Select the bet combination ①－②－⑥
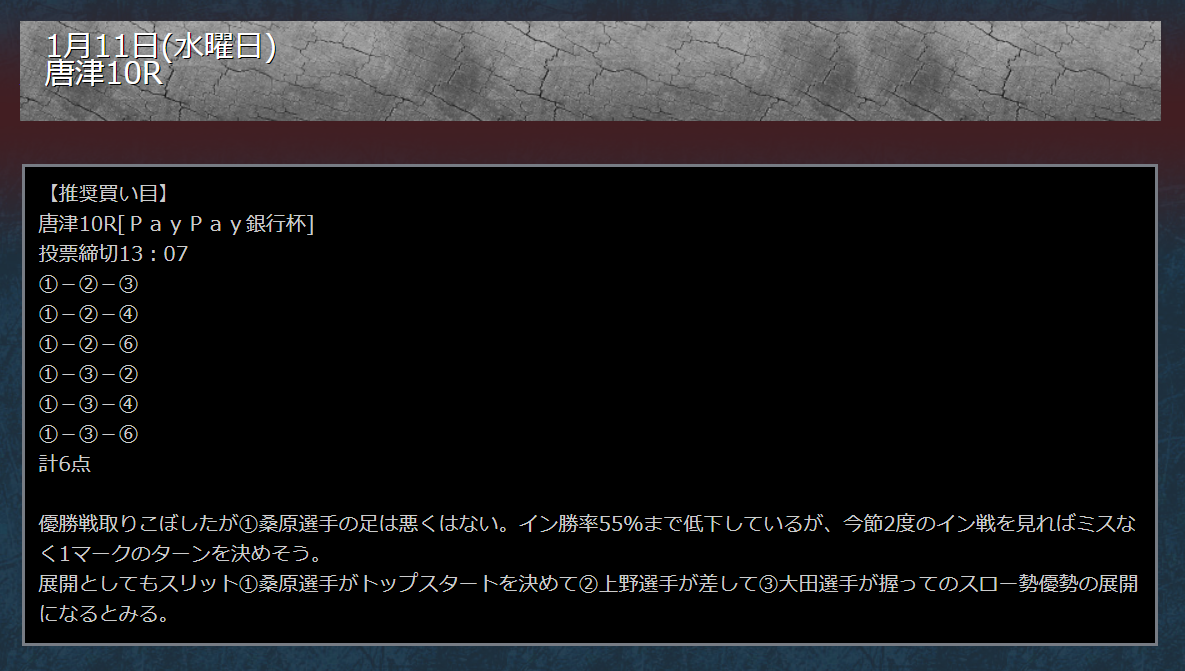1185x671 pixels. (x=88, y=345)
